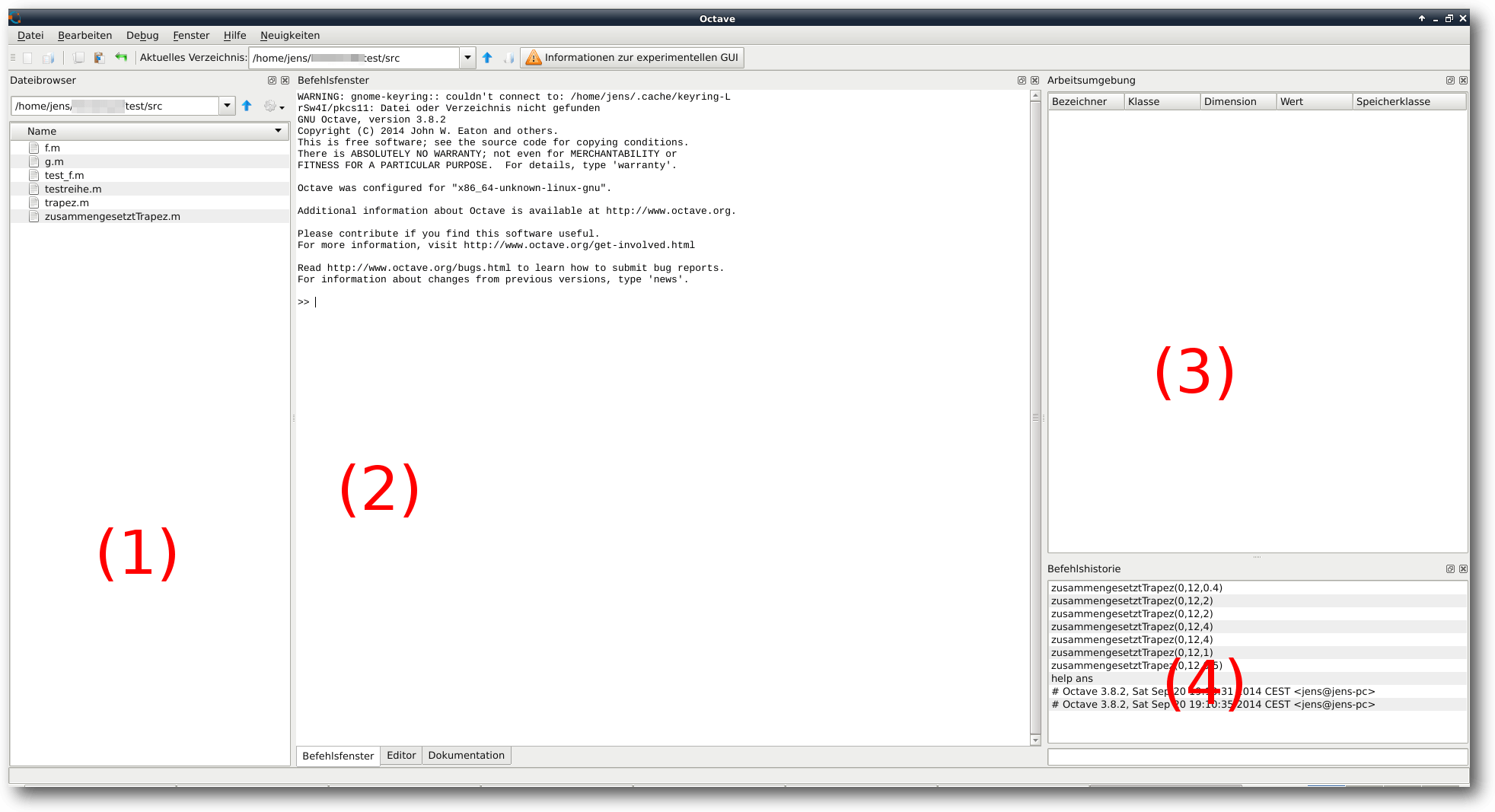Select file test_f.m in Dateibrowser
The height and width of the screenshot is (812, 1495).
coord(150,175)
